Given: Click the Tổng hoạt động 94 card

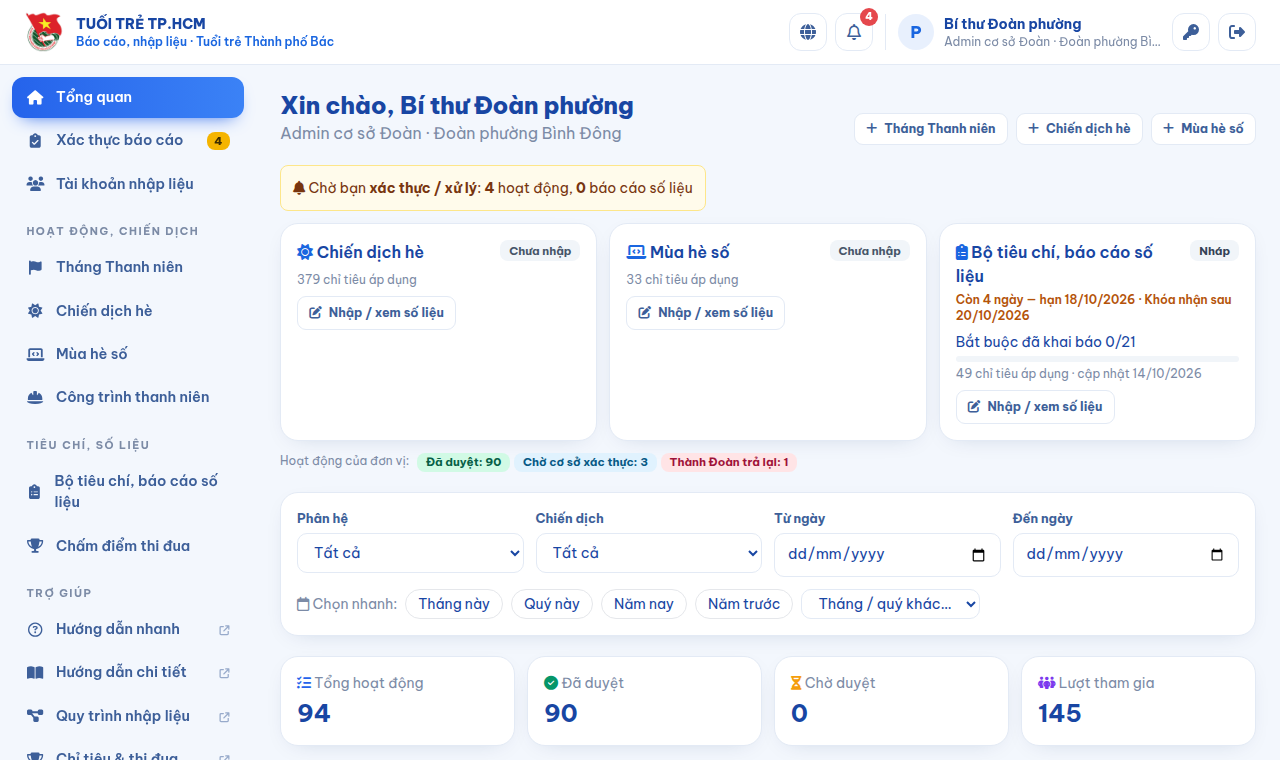Looking at the screenshot, I should (x=397, y=701).
